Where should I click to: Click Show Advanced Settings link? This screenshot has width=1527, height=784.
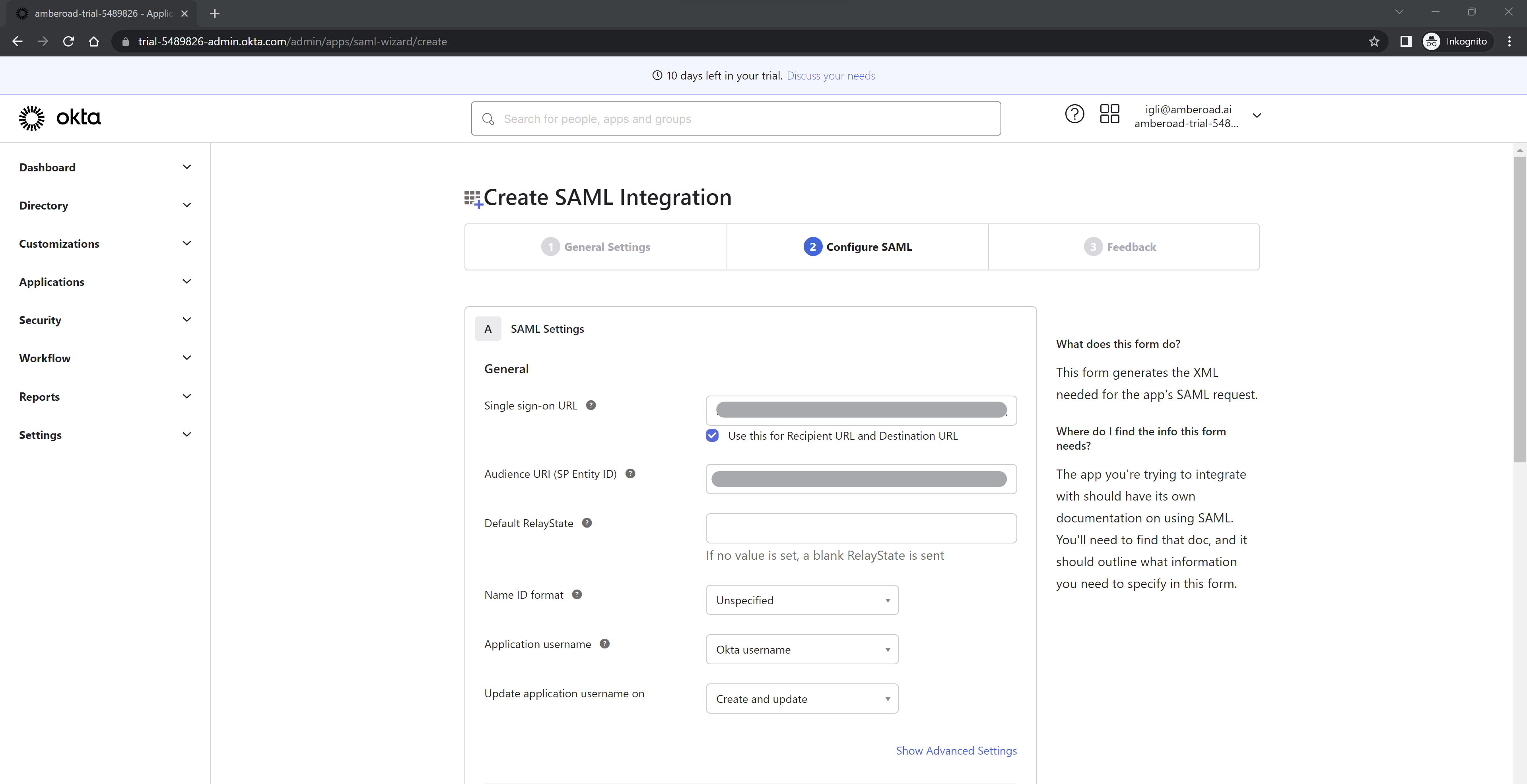[956, 750]
